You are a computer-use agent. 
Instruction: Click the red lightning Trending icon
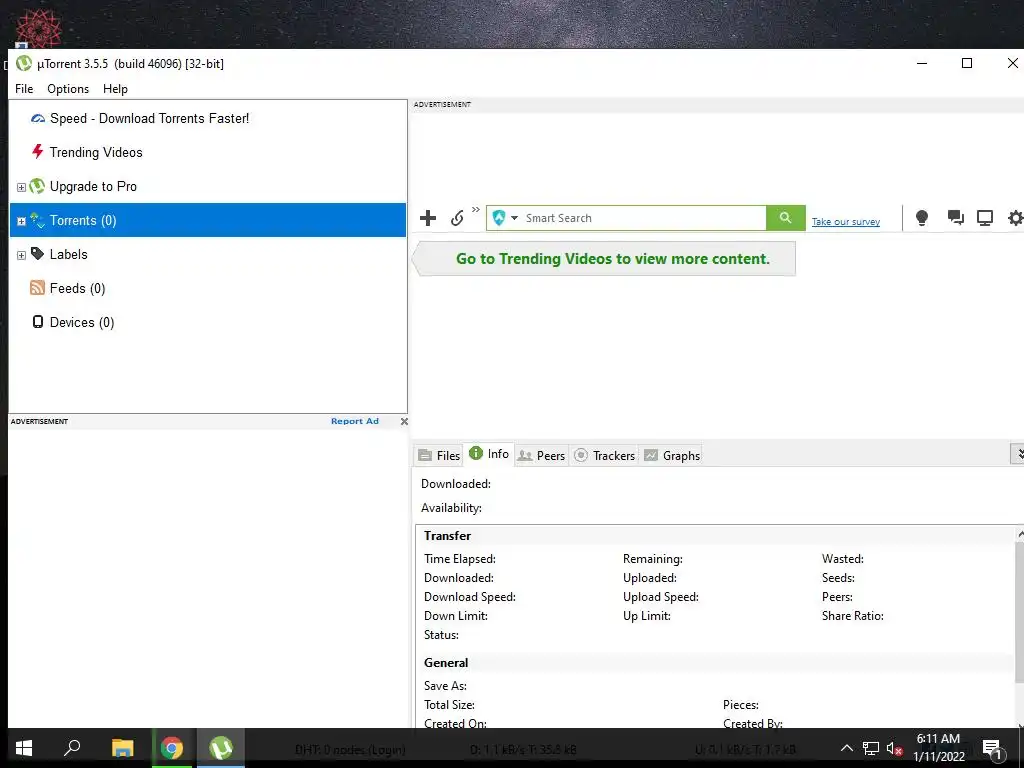38,152
